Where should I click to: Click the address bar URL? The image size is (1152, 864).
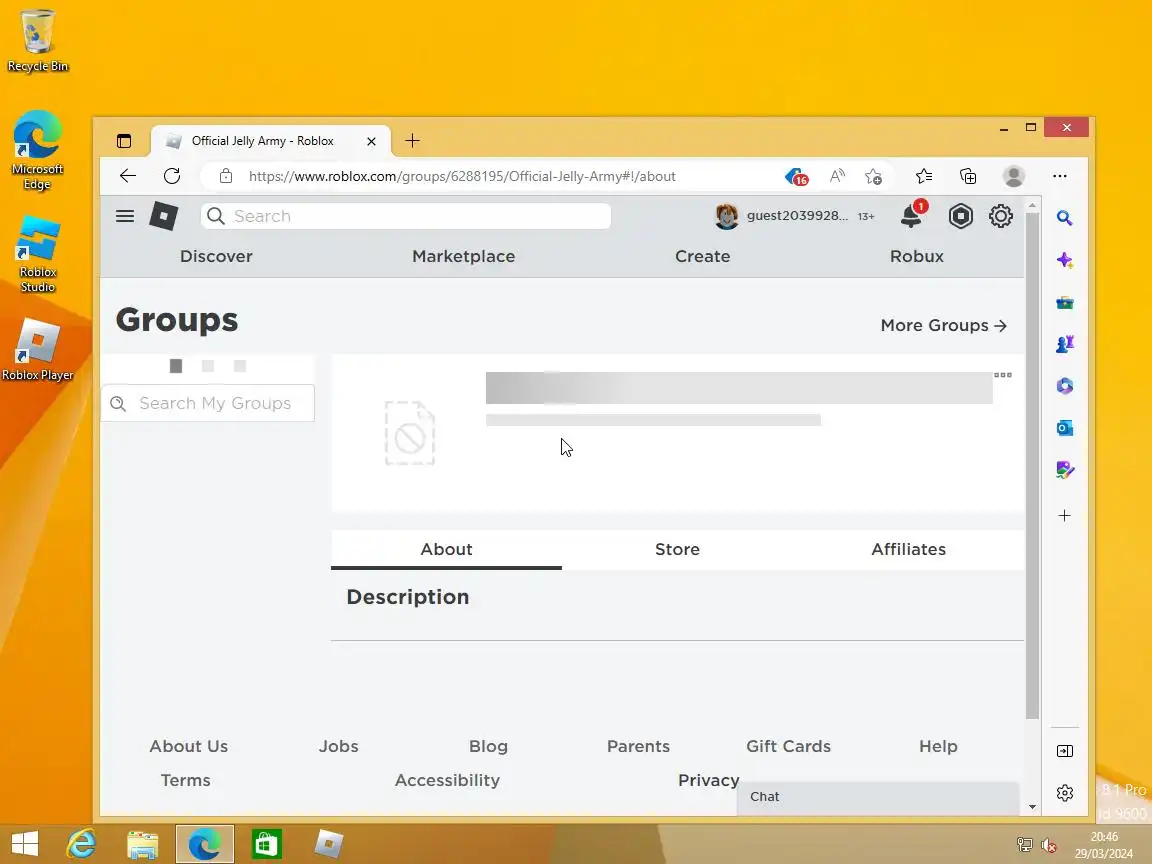(x=462, y=176)
